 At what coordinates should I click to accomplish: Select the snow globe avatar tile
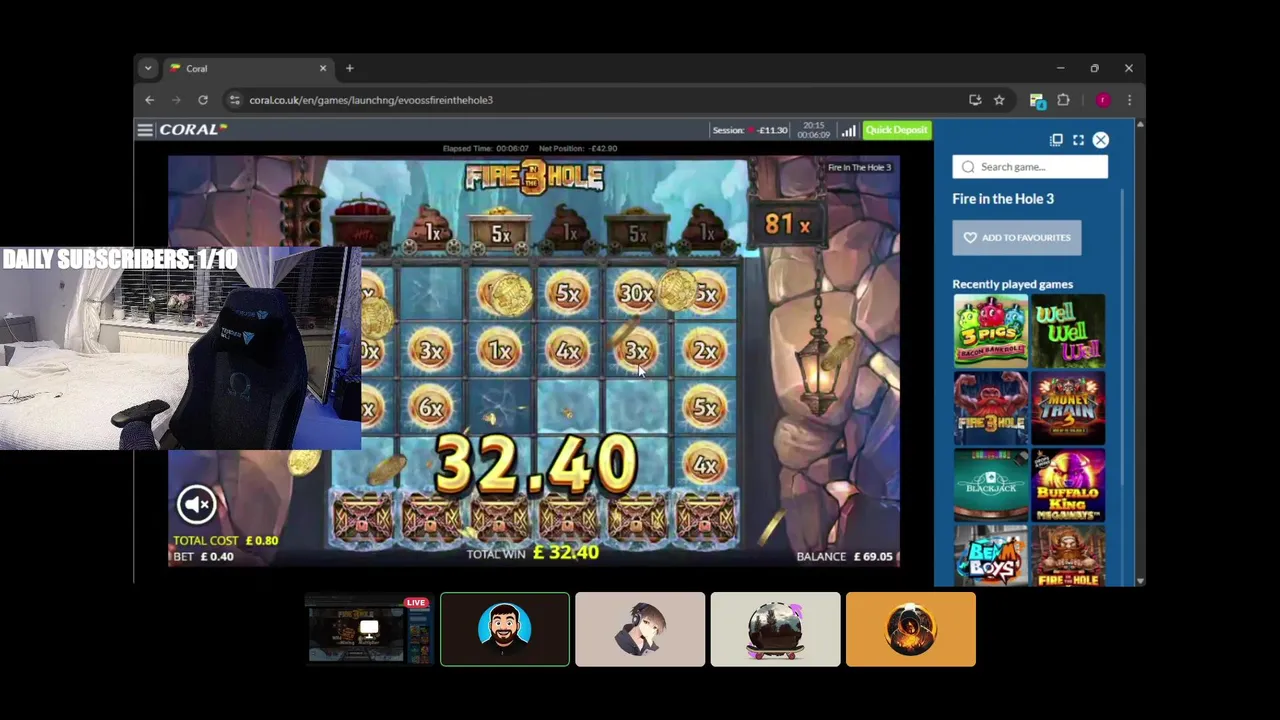[x=775, y=629]
